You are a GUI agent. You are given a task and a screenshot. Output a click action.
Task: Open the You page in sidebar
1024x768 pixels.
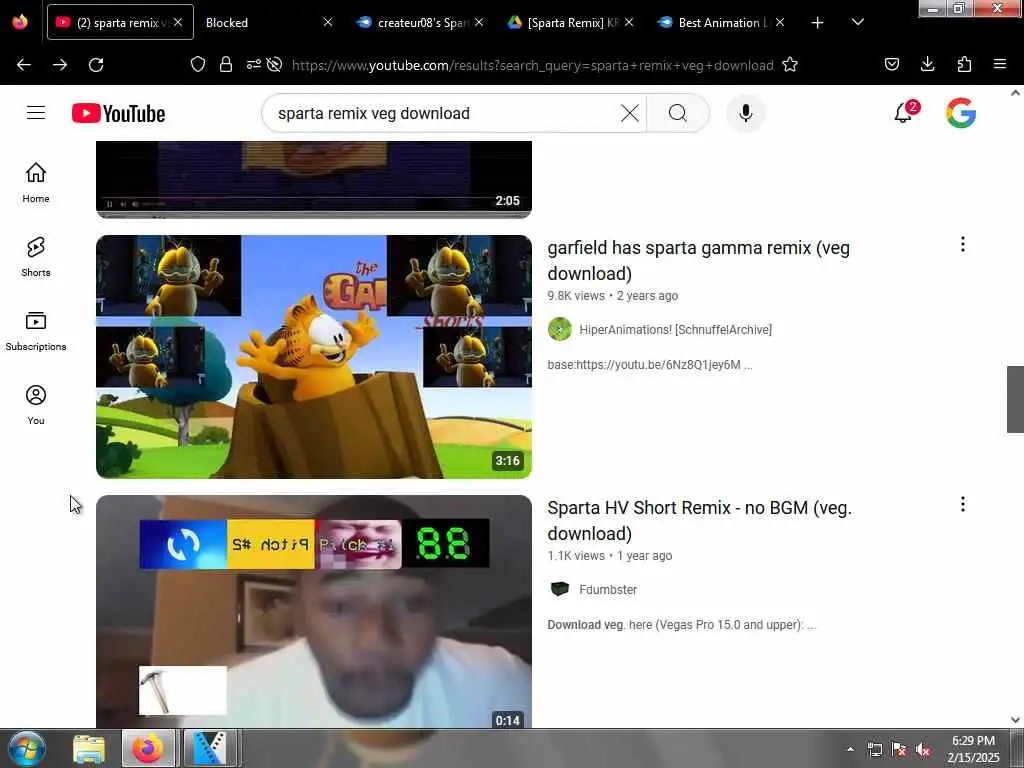36,405
